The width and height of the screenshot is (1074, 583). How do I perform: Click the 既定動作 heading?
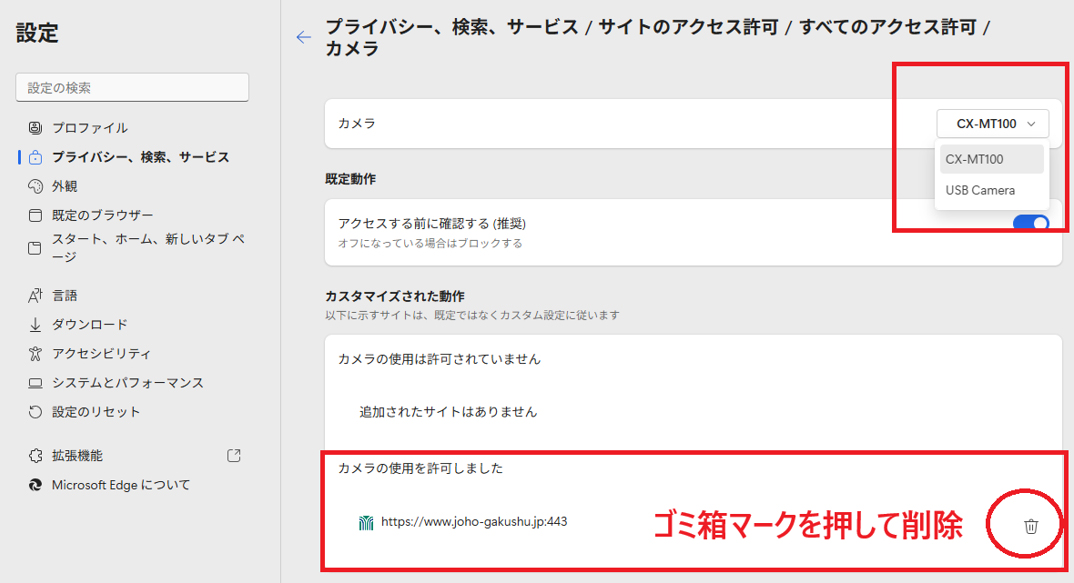coord(350,179)
